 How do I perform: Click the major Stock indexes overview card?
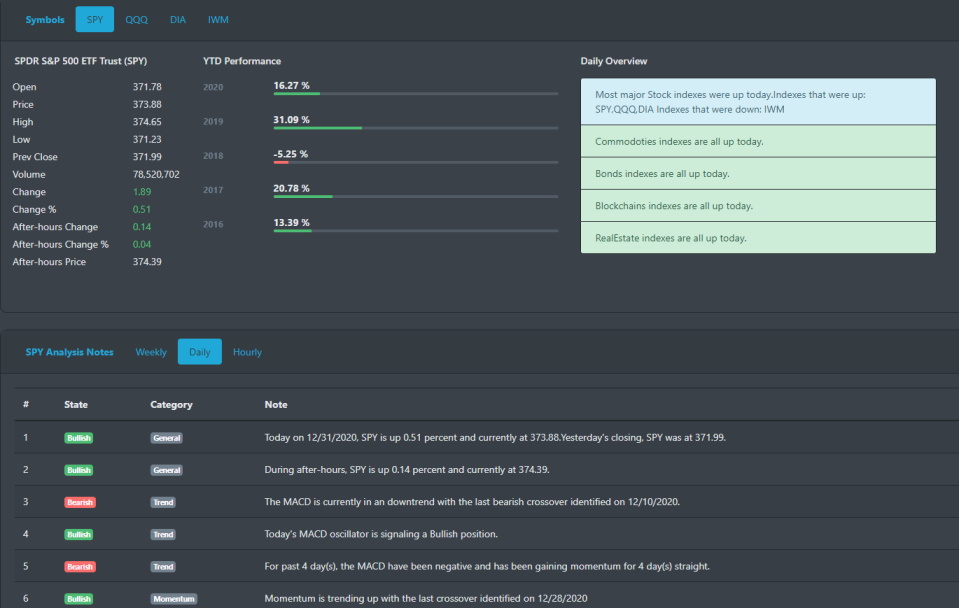[758, 102]
